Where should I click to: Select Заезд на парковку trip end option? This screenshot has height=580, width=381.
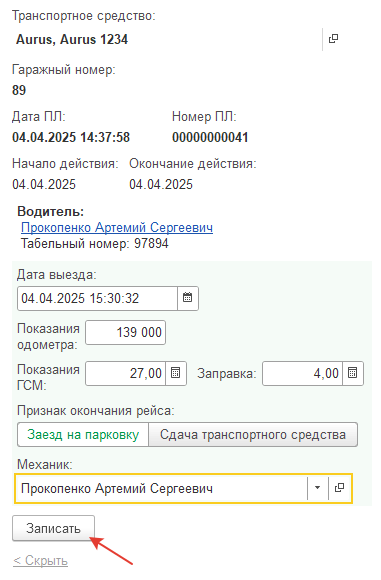[83, 435]
